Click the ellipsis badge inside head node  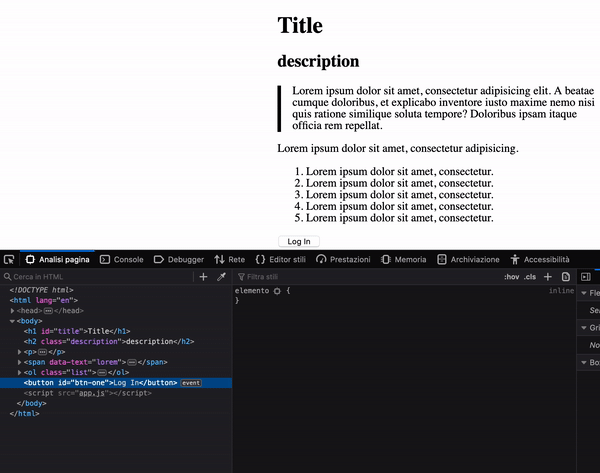[48, 311]
